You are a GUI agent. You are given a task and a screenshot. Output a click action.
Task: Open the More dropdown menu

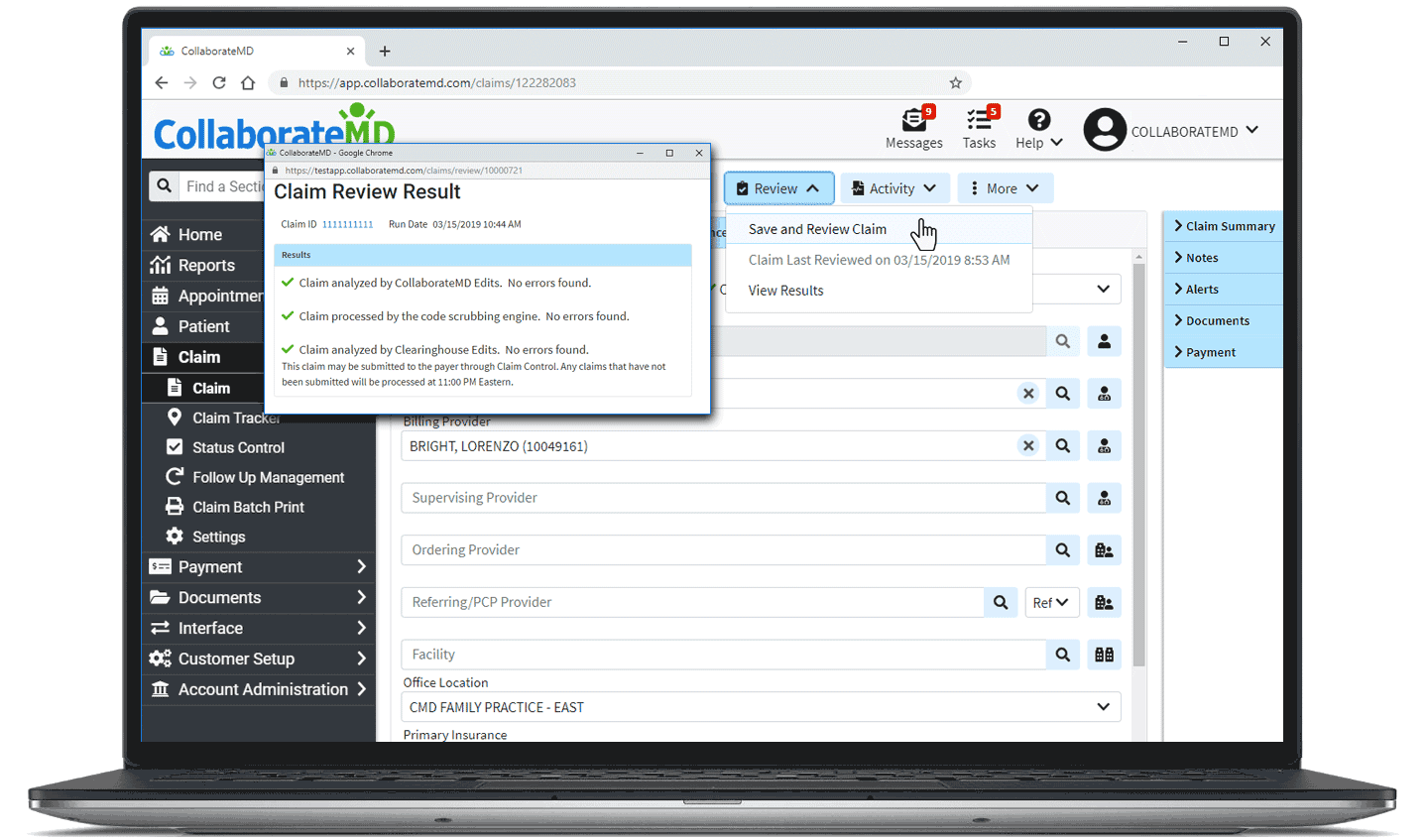click(x=1006, y=188)
